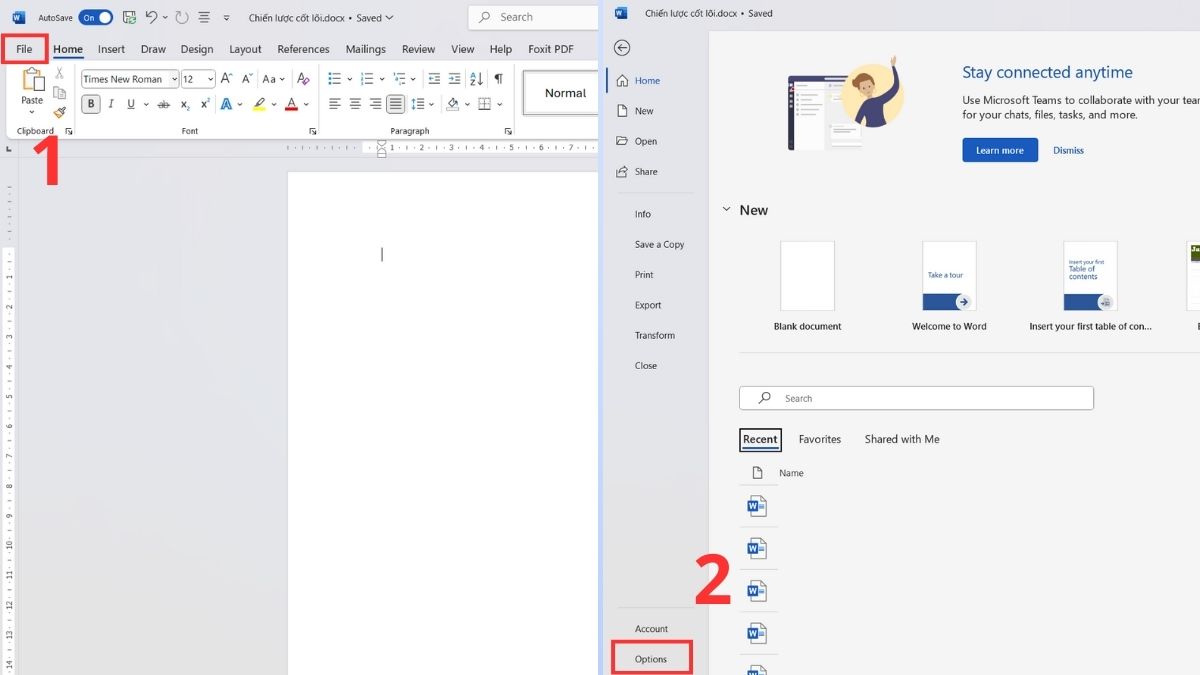Select Open in the Backstage sidebar
The width and height of the screenshot is (1200, 675).
[646, 141]
